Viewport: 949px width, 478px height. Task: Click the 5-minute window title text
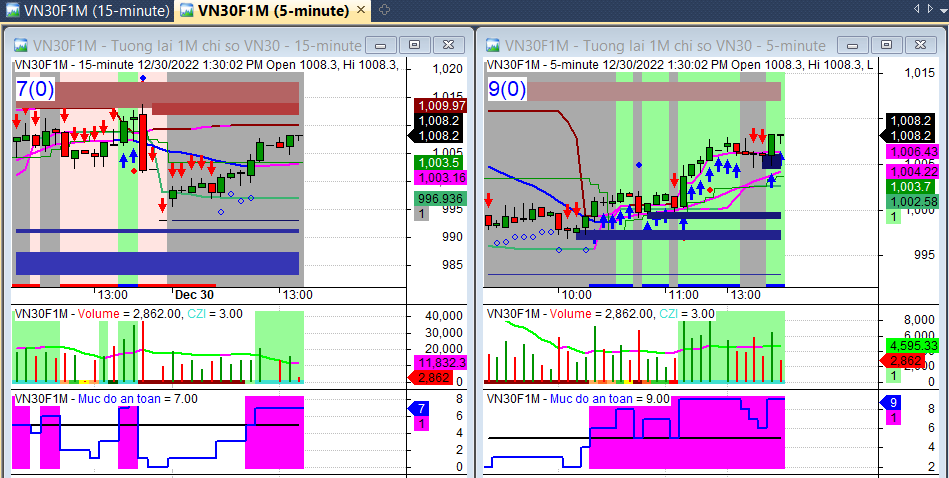[x=665, y=46]
